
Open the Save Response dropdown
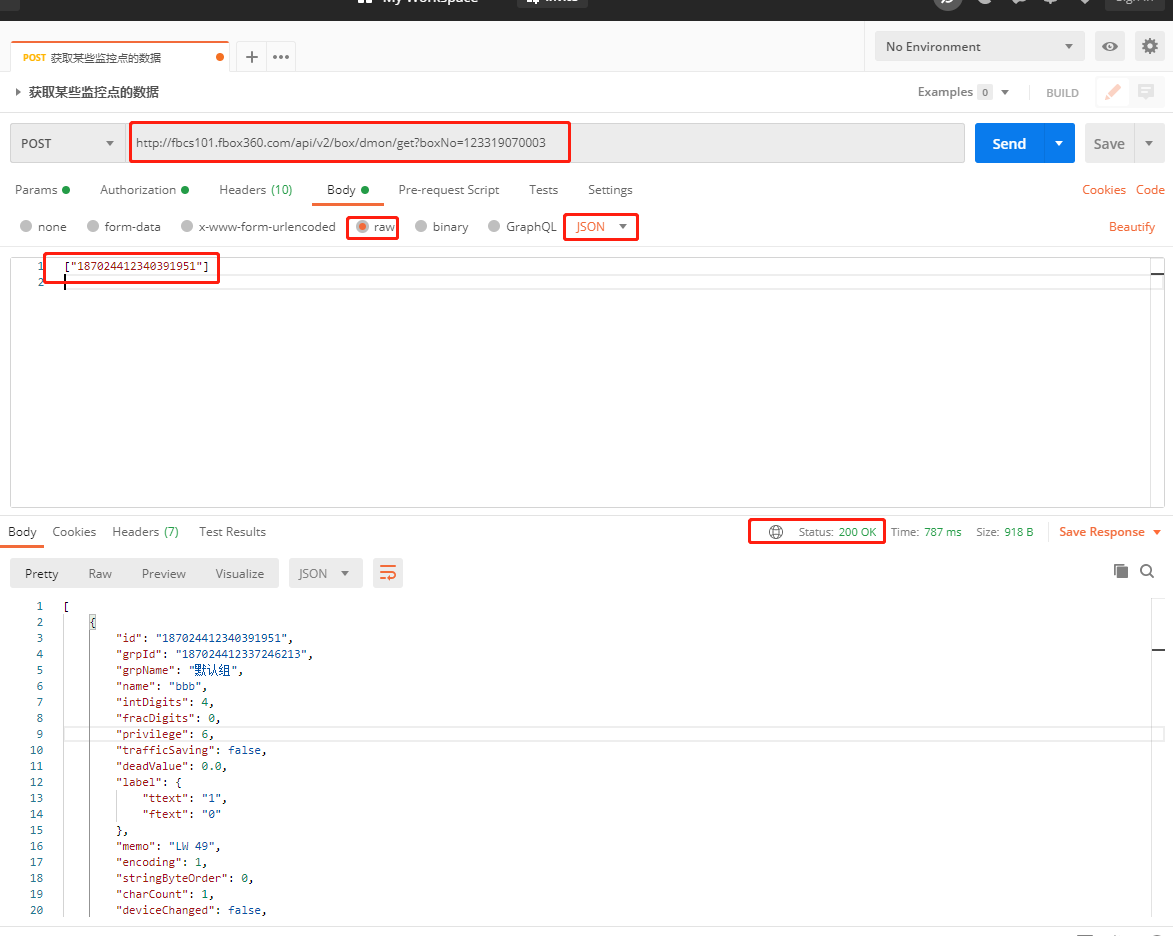coord(1110,532)
